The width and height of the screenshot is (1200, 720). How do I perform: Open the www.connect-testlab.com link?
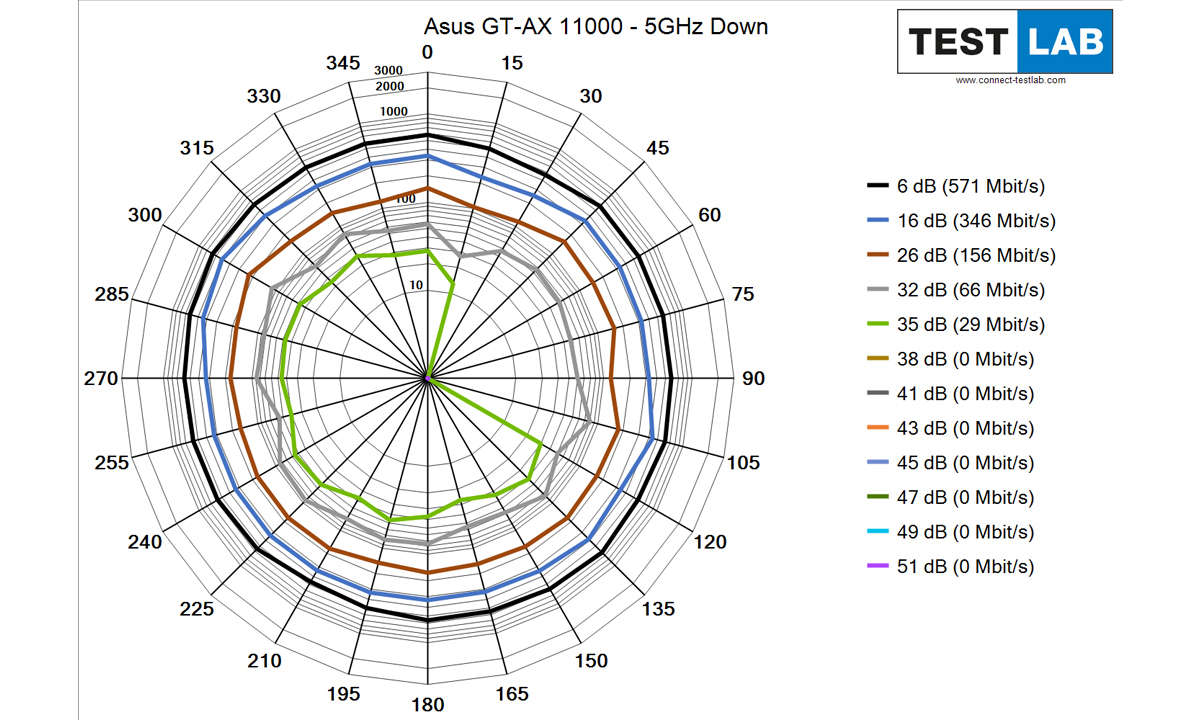coord(1010,80)
